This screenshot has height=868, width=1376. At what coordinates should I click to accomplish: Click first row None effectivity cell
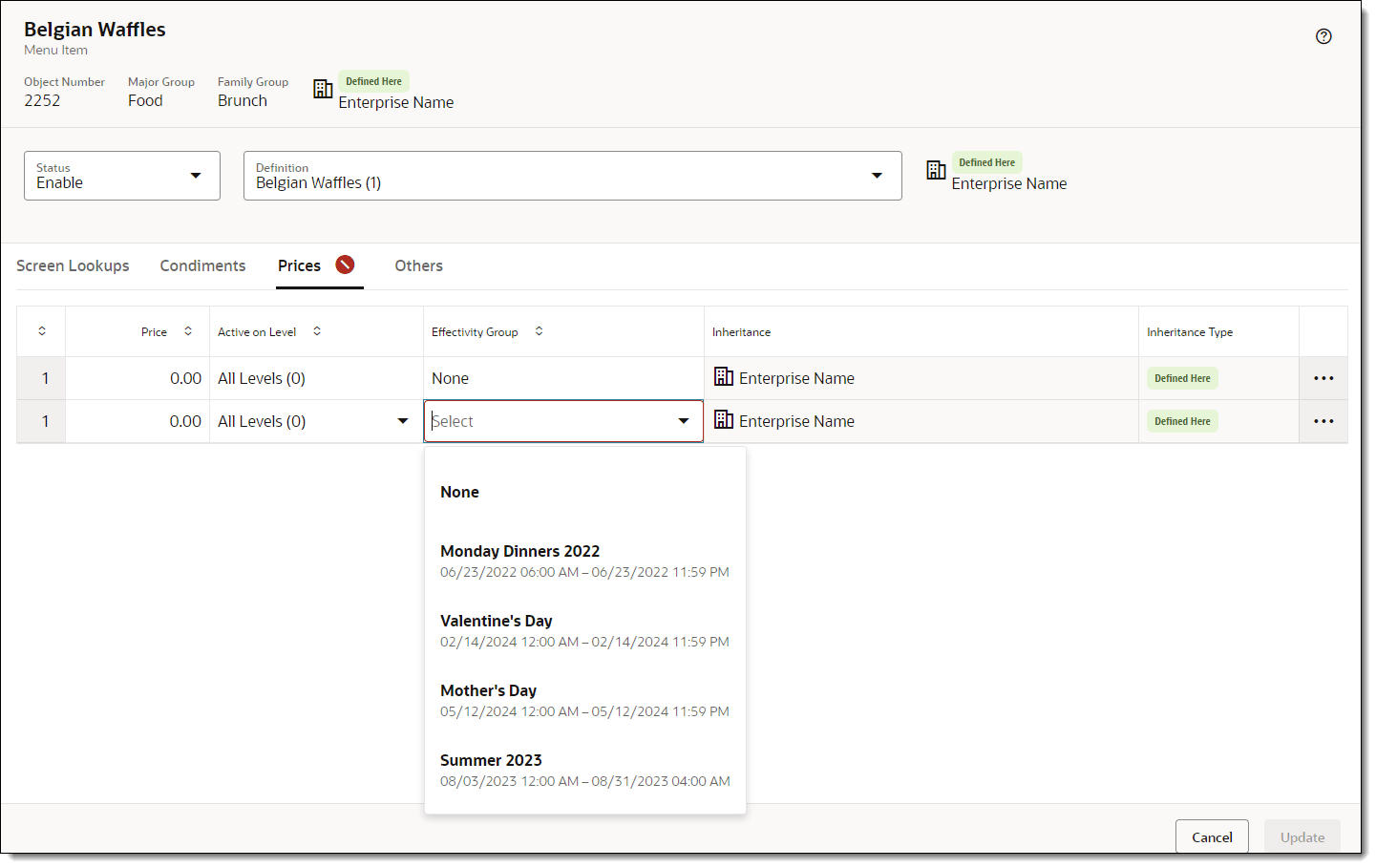point(563,378)
